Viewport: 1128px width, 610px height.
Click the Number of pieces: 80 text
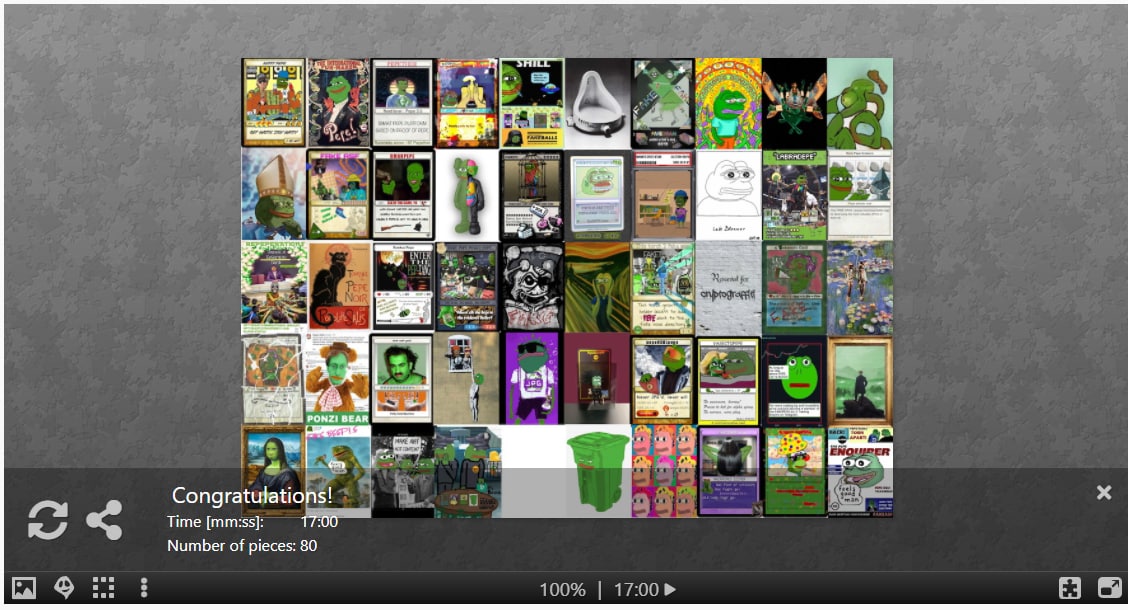(242, 545)
